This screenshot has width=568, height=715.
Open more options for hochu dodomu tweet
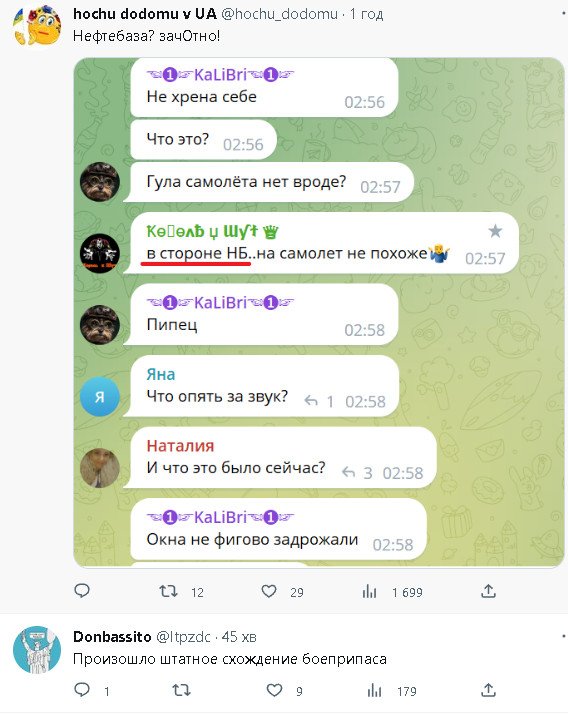coord(564,14)
